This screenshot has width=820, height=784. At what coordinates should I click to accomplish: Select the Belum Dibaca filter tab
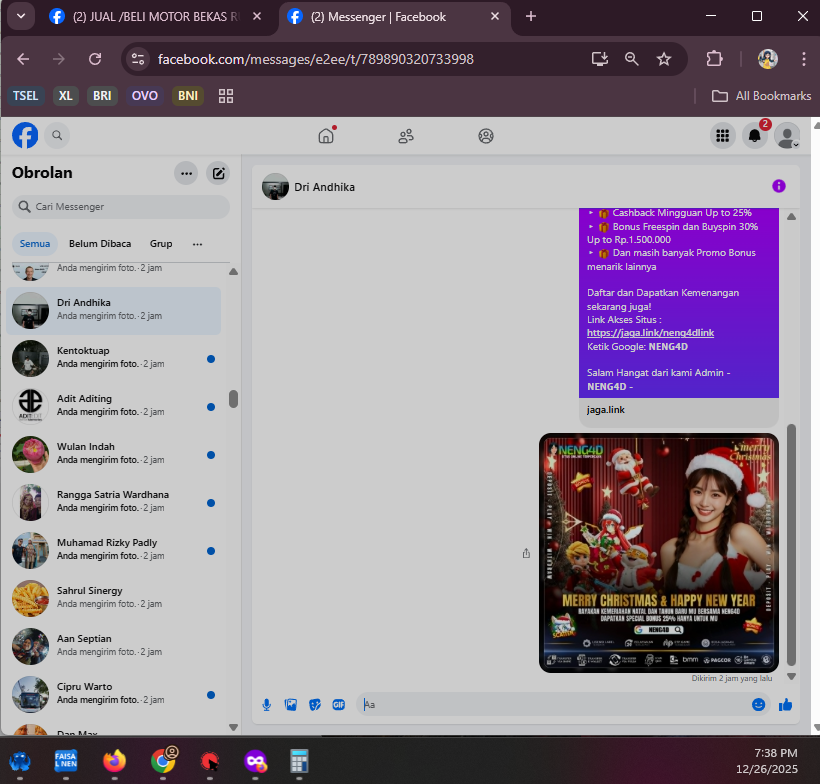pyautogui.click(x=100, y=244)
